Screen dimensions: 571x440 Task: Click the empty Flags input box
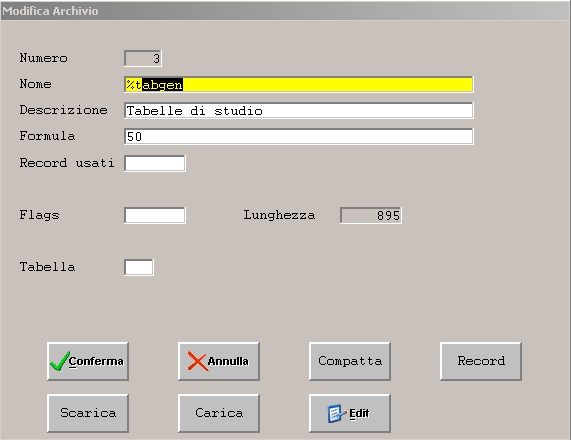(155, 215)
